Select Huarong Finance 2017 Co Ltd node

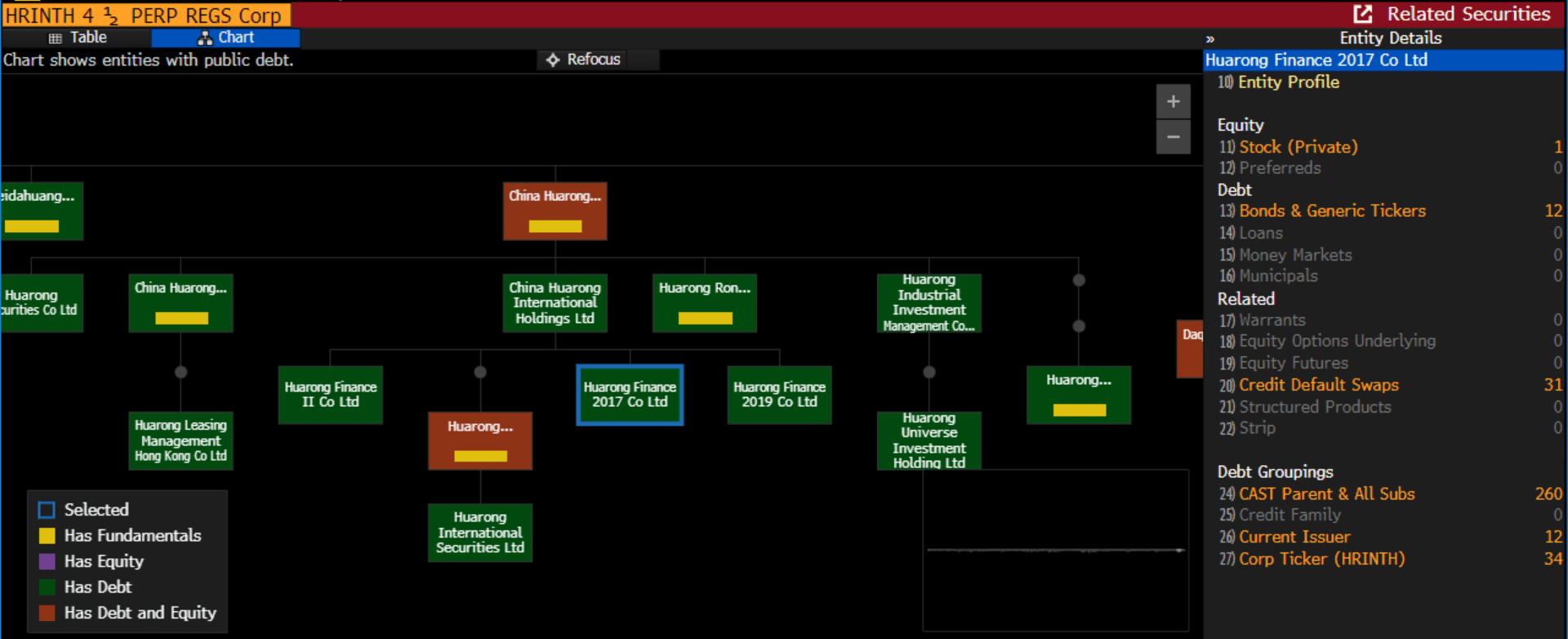[630, 395]
